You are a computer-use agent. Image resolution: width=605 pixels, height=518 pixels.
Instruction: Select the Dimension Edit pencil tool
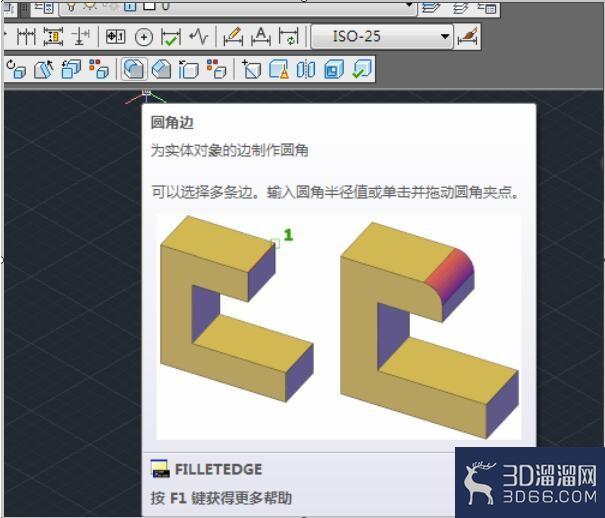233,37
